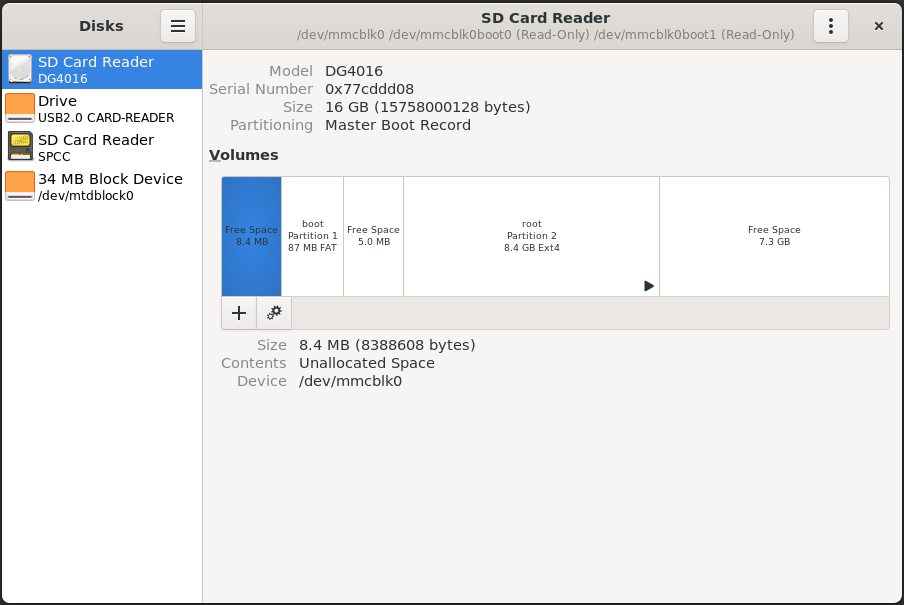This screenshot has height=605, width=904.
Task: Select the root Partition 2 Ext4 volume
Action: (532, 236)
